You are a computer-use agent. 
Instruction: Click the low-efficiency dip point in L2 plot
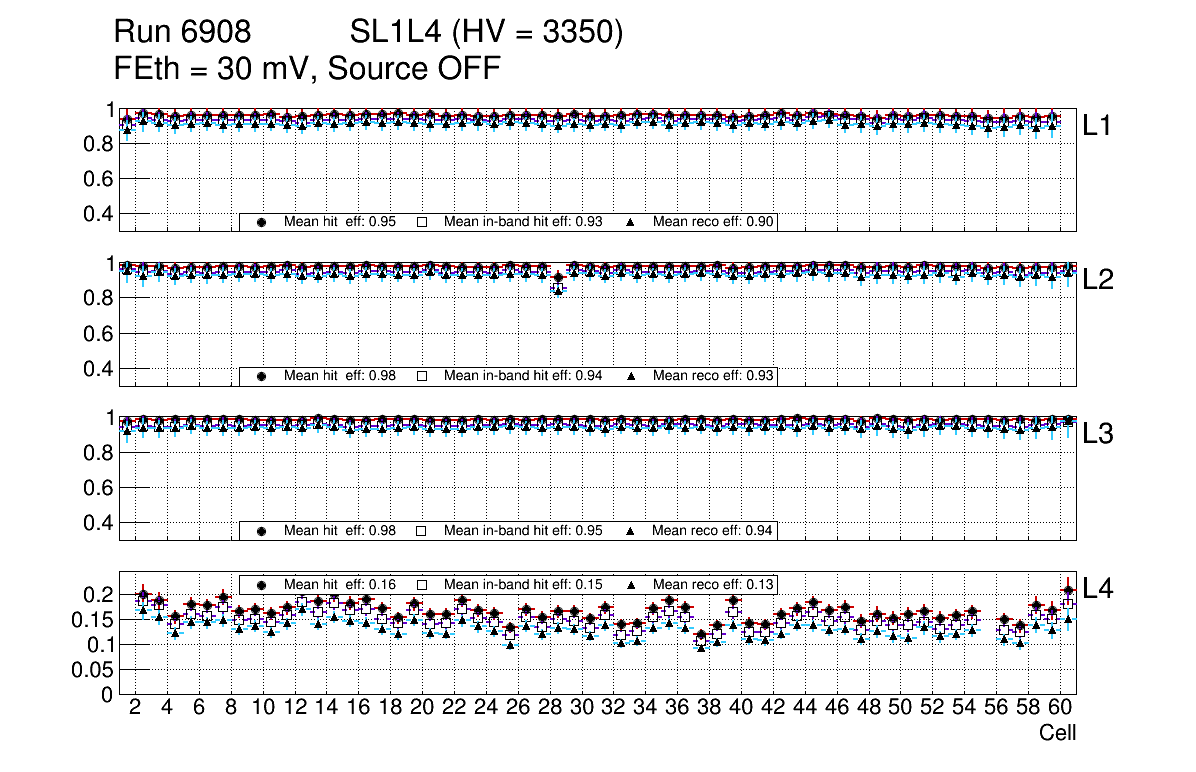[x=558, y=285]
